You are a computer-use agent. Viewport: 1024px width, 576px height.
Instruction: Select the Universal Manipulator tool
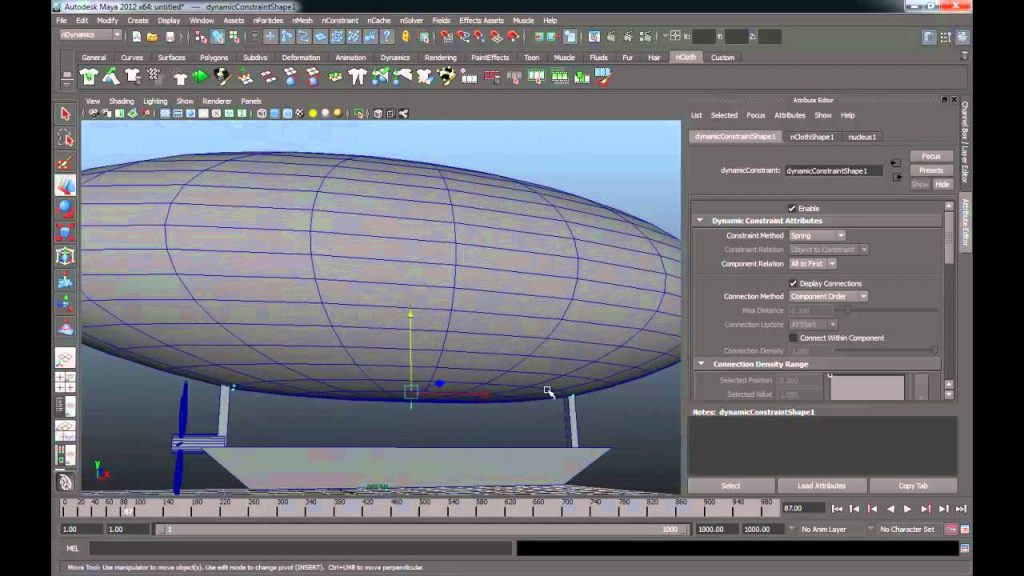(x=65, y=256)
